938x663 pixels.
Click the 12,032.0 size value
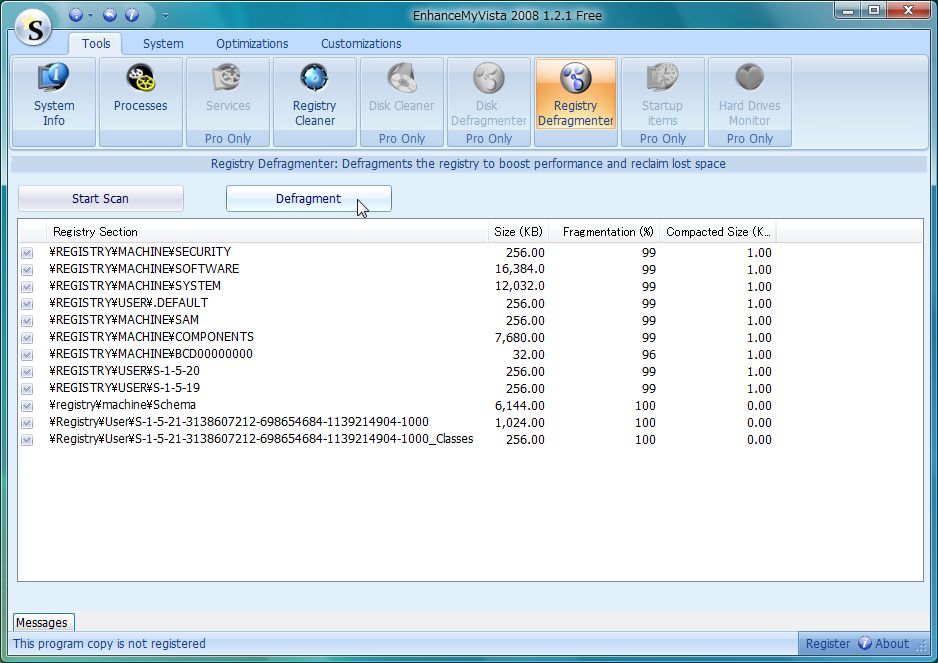[x=519, y=286]
